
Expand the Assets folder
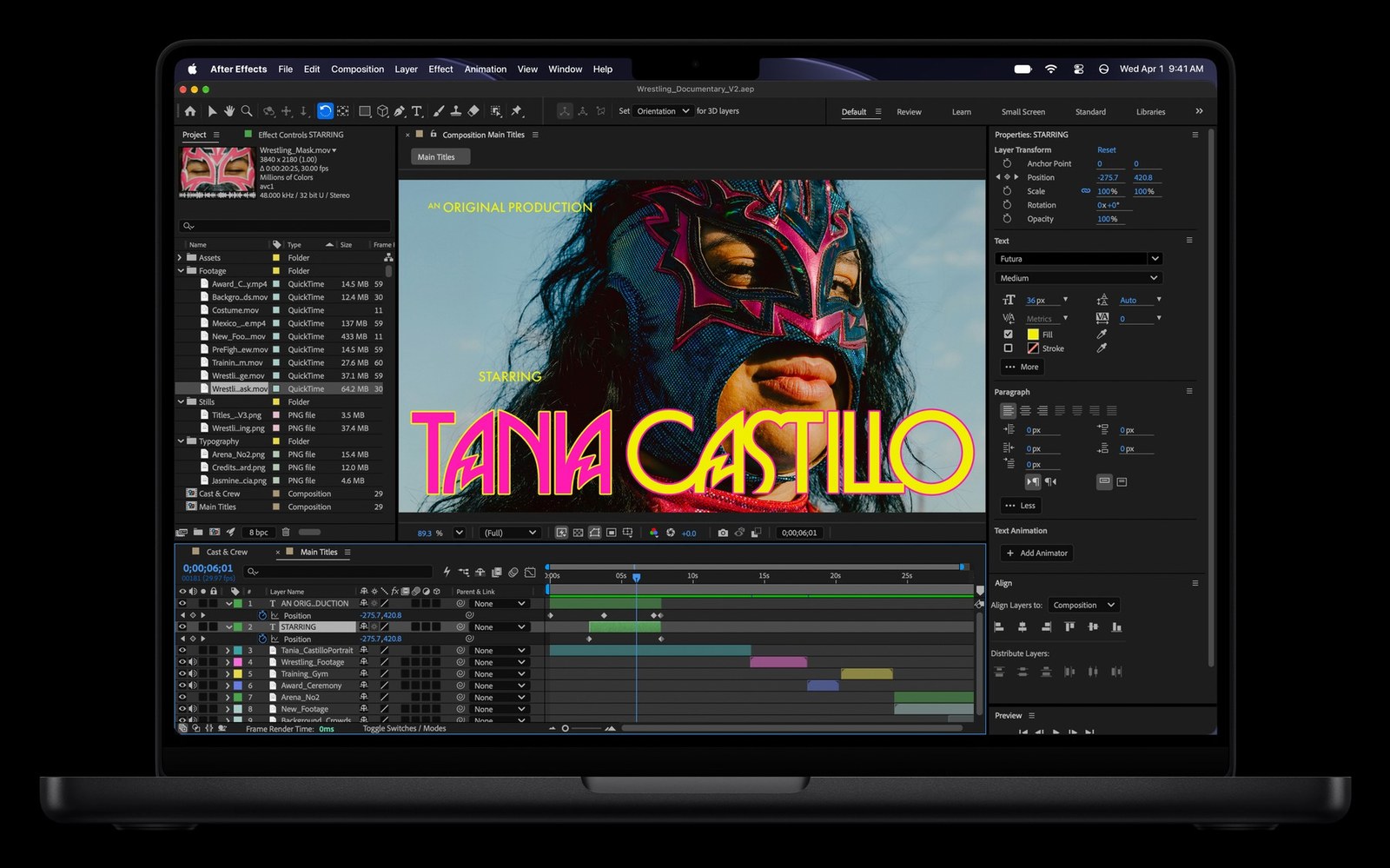tap(180, 258)
